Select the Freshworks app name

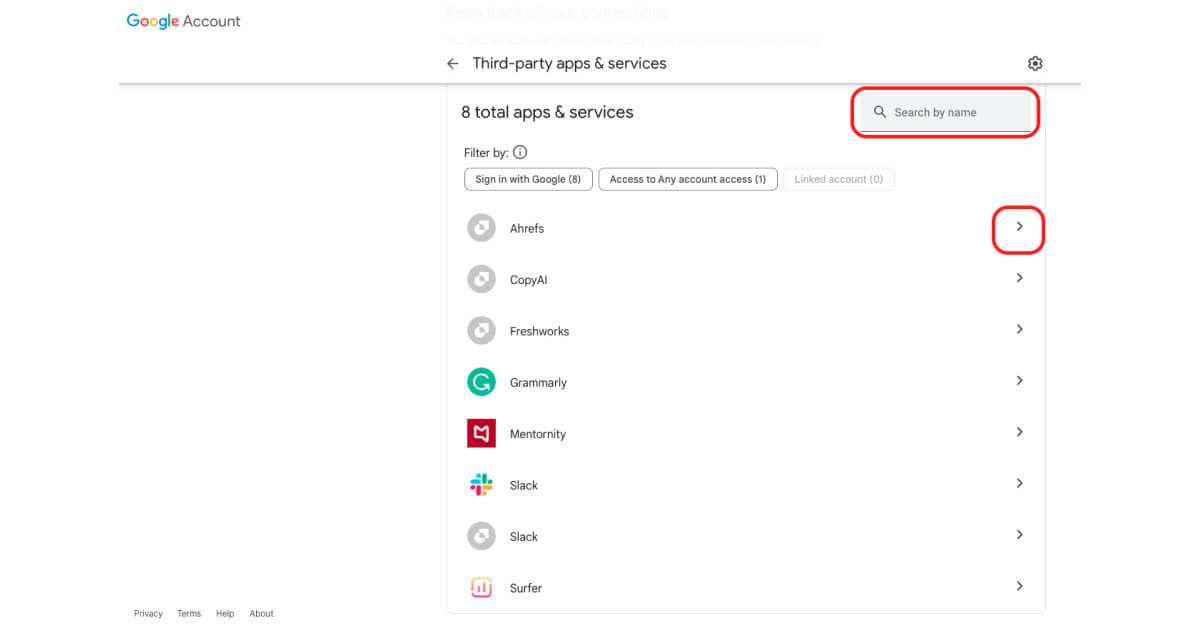point(539,331)
